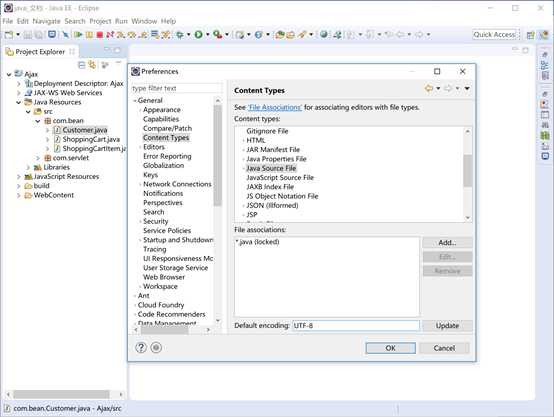Select the *.java (locked) association
The image size is (554, 417).
[258, 242]
